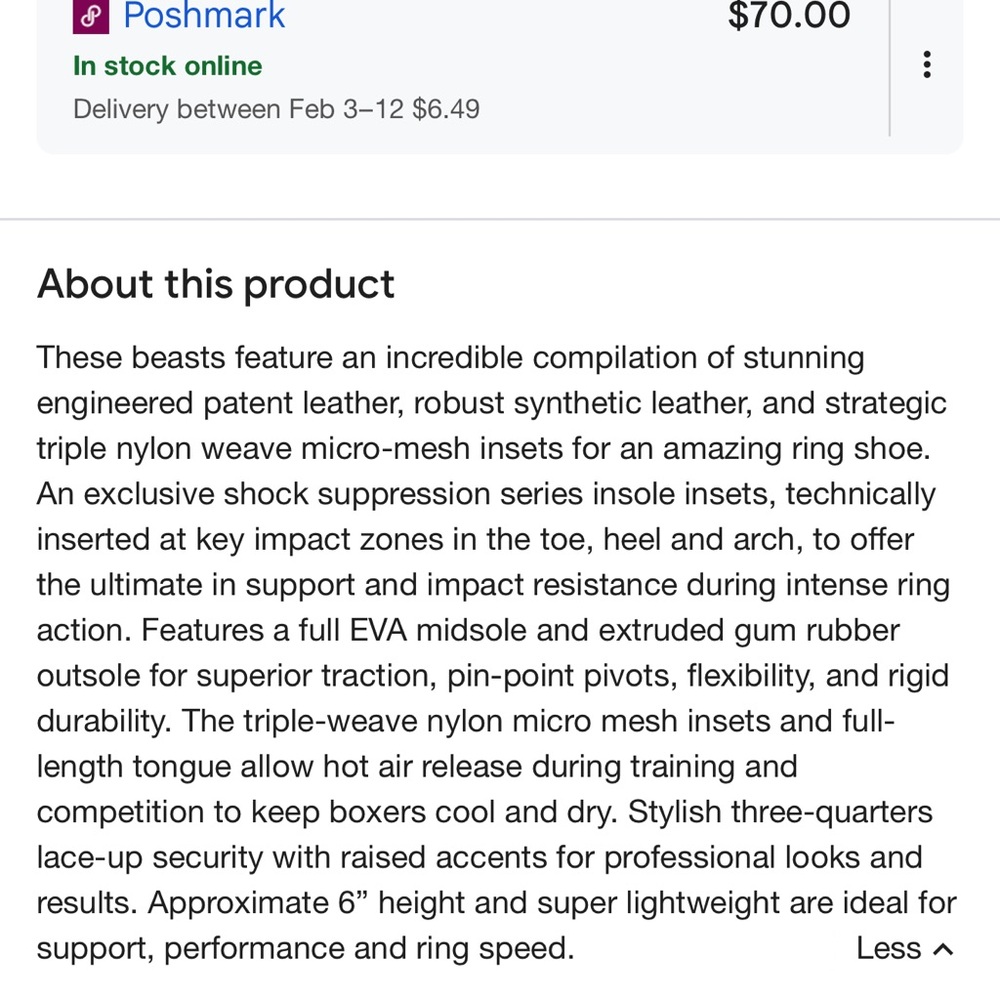This screenshot has height=1000, width=1000.
Task: Open the Poshmark seller link
Action: click(204, 15)
